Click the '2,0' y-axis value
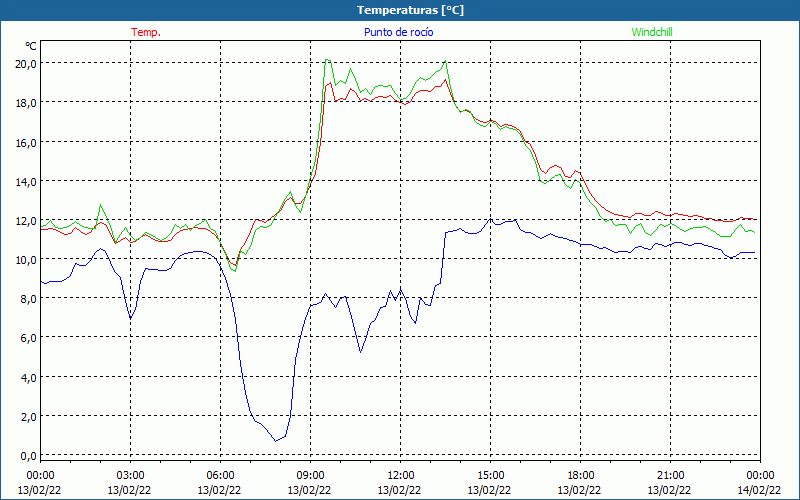Image resolution: width=800 pixels, height=500 pixels. (28, 417)
